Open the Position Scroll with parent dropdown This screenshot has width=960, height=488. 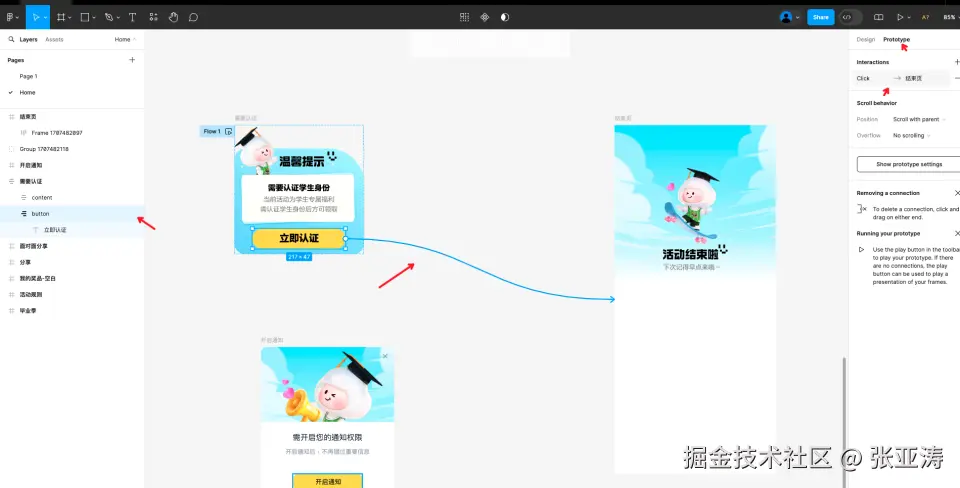point(919,119)
